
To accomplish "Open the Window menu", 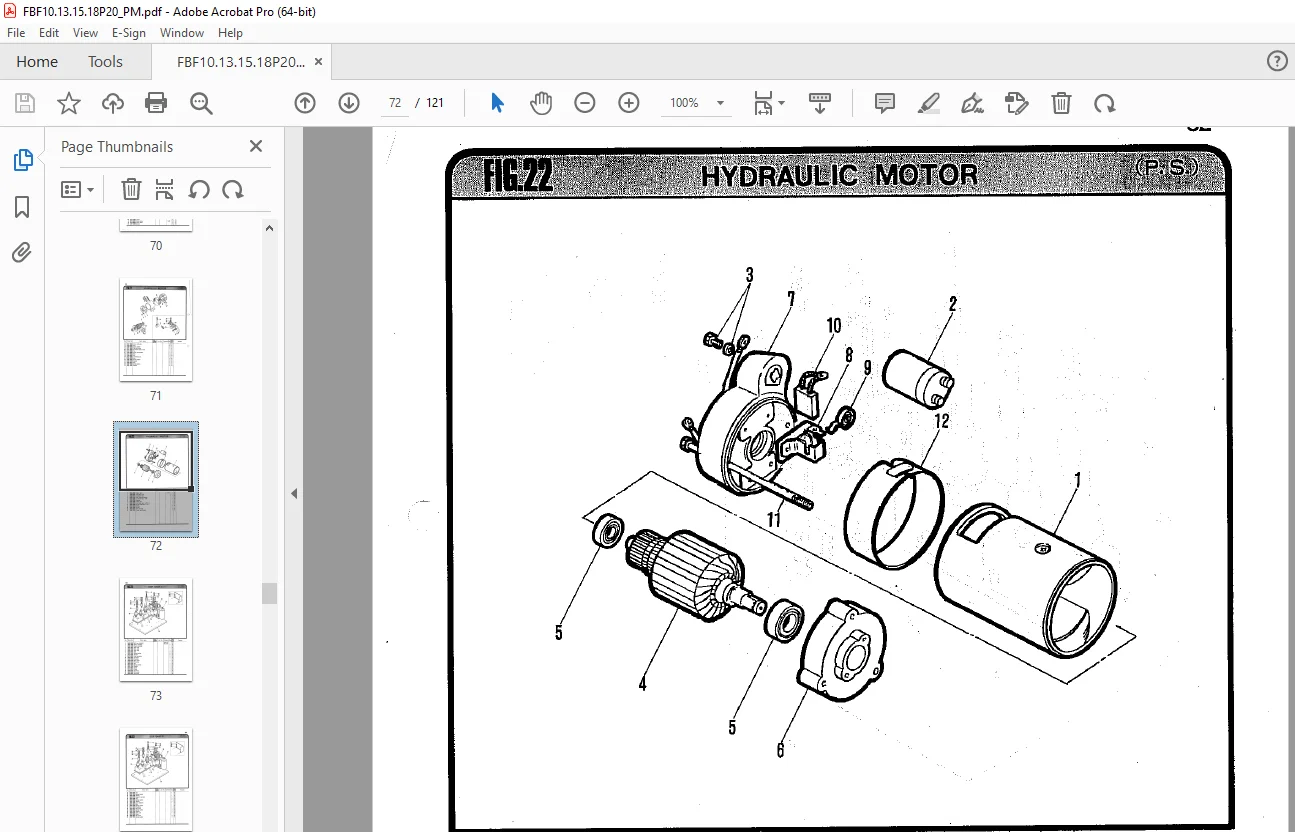I will [182, 33].
